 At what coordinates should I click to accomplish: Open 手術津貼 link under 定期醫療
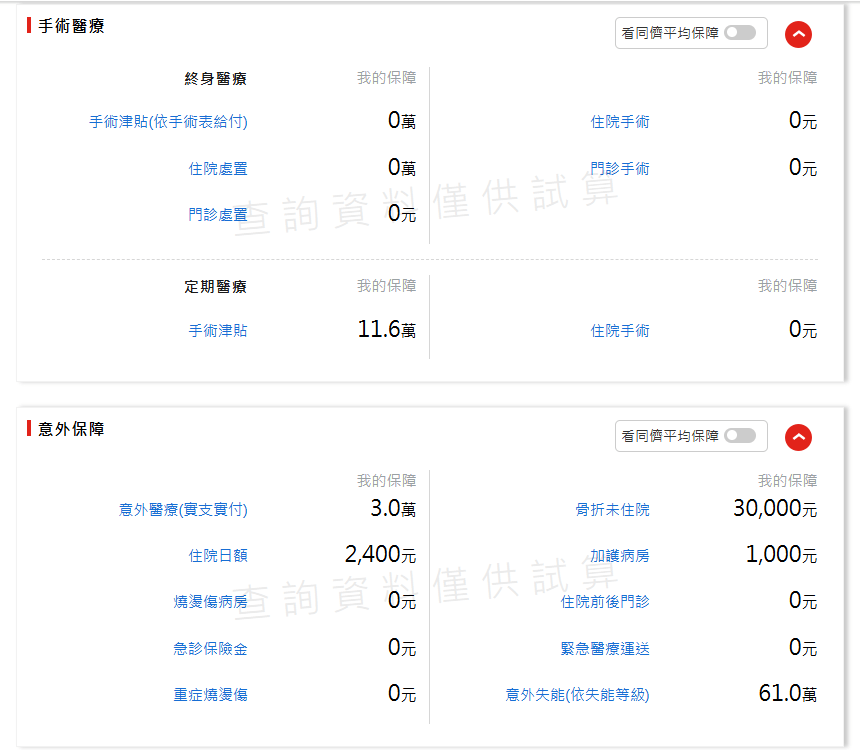coord(218,331)
